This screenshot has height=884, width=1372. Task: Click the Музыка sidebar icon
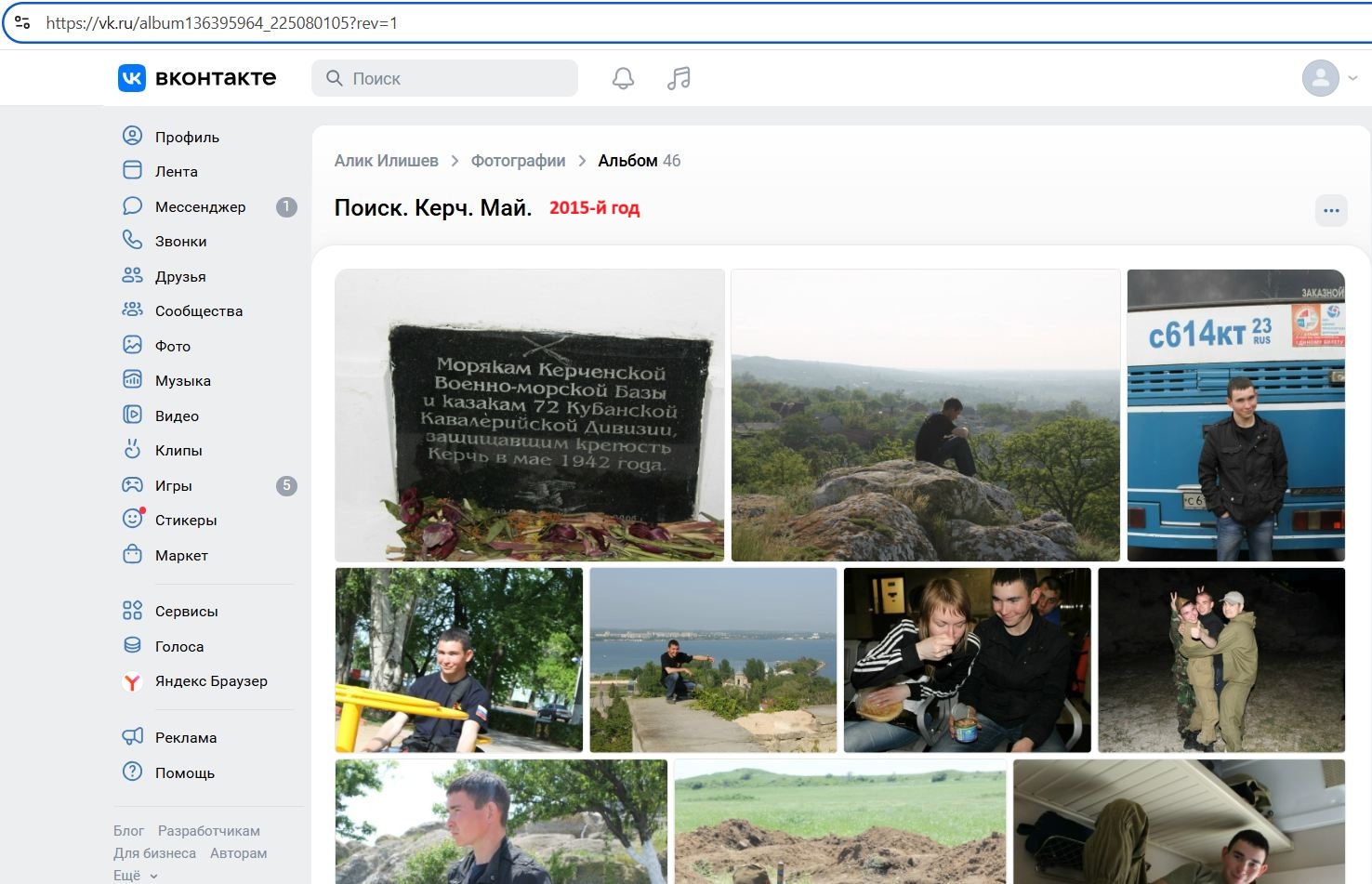(x=133, y=380)
